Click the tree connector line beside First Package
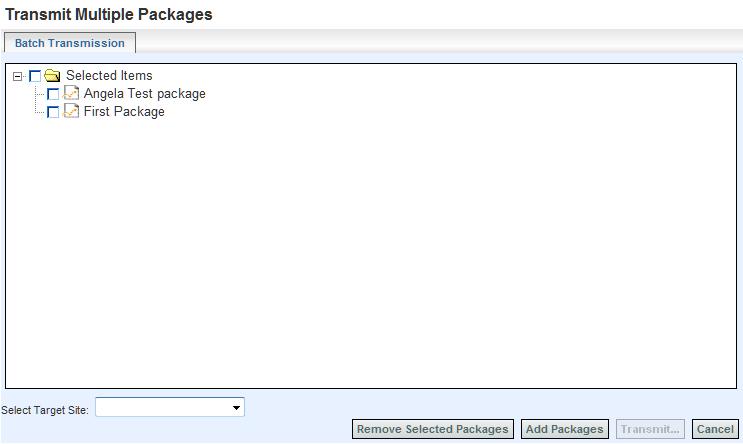This screenshot has height=444, width=743. [x=39, y=112]
